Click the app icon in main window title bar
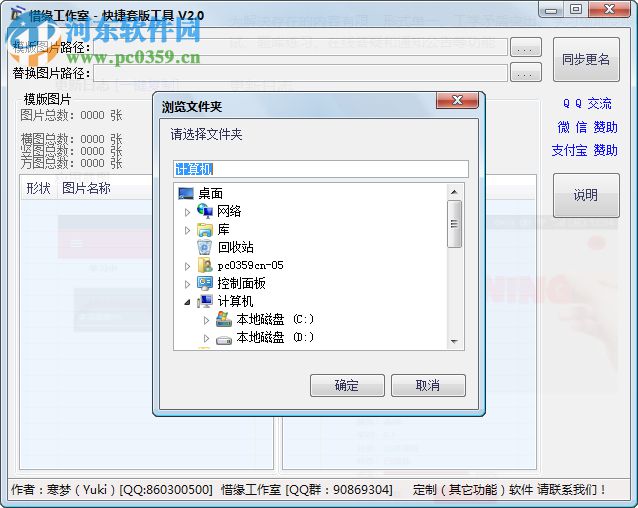The image size is (638, 508). click(16, 15)
